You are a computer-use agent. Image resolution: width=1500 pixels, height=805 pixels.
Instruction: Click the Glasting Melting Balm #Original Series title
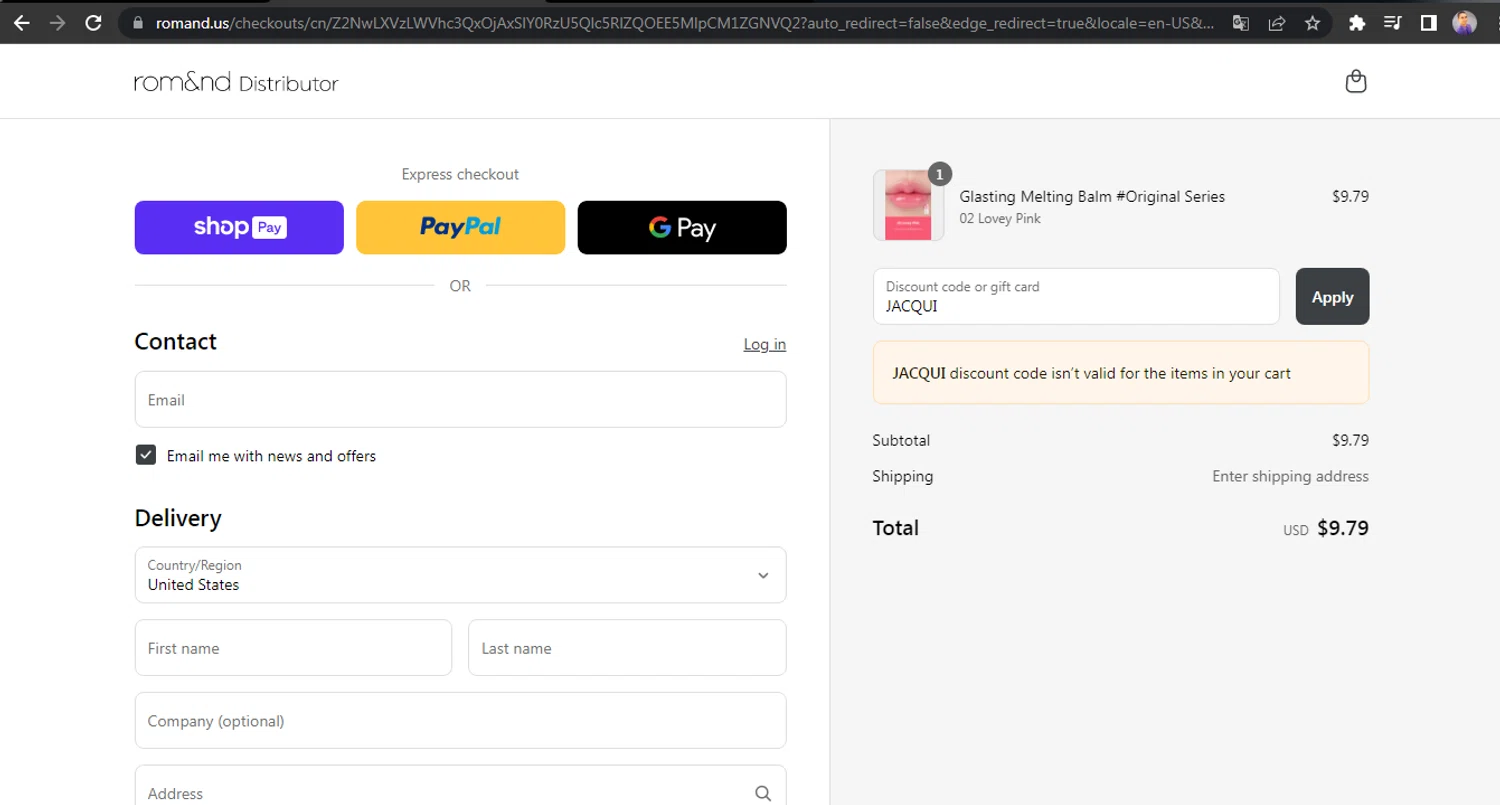point(1092,196)
